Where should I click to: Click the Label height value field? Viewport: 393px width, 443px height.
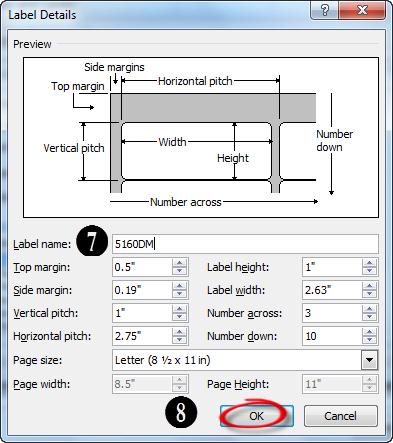(332, 267)
